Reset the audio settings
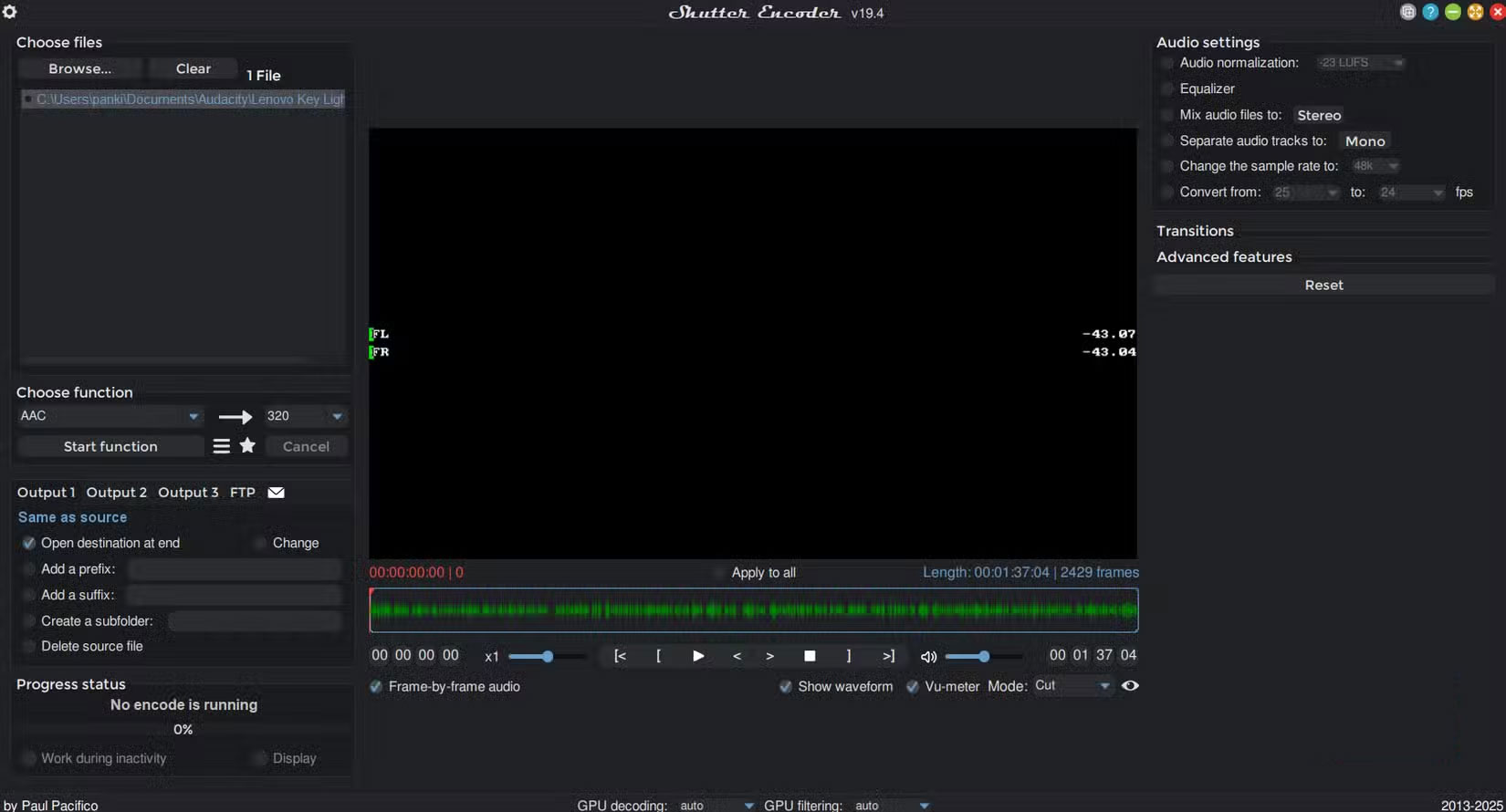Viewport: 1506px width, 812px height. pyautogui.click(x=1323, y=286)
